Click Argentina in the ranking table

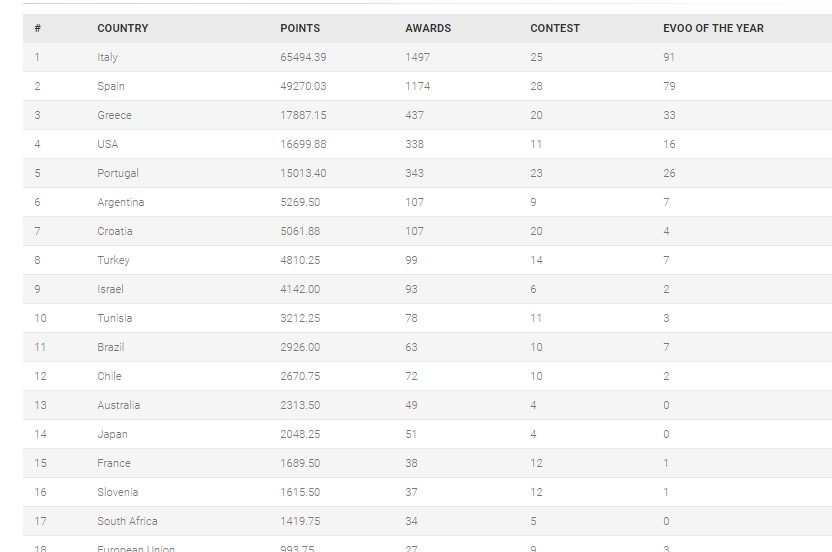(x=120, y=202)
